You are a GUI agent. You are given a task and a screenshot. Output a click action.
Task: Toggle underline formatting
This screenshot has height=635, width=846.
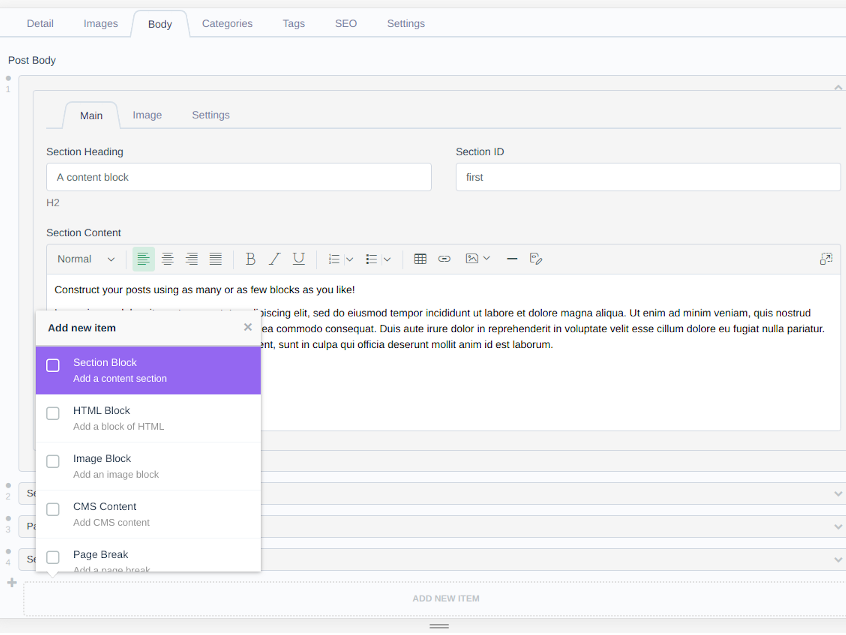point(298,259)
